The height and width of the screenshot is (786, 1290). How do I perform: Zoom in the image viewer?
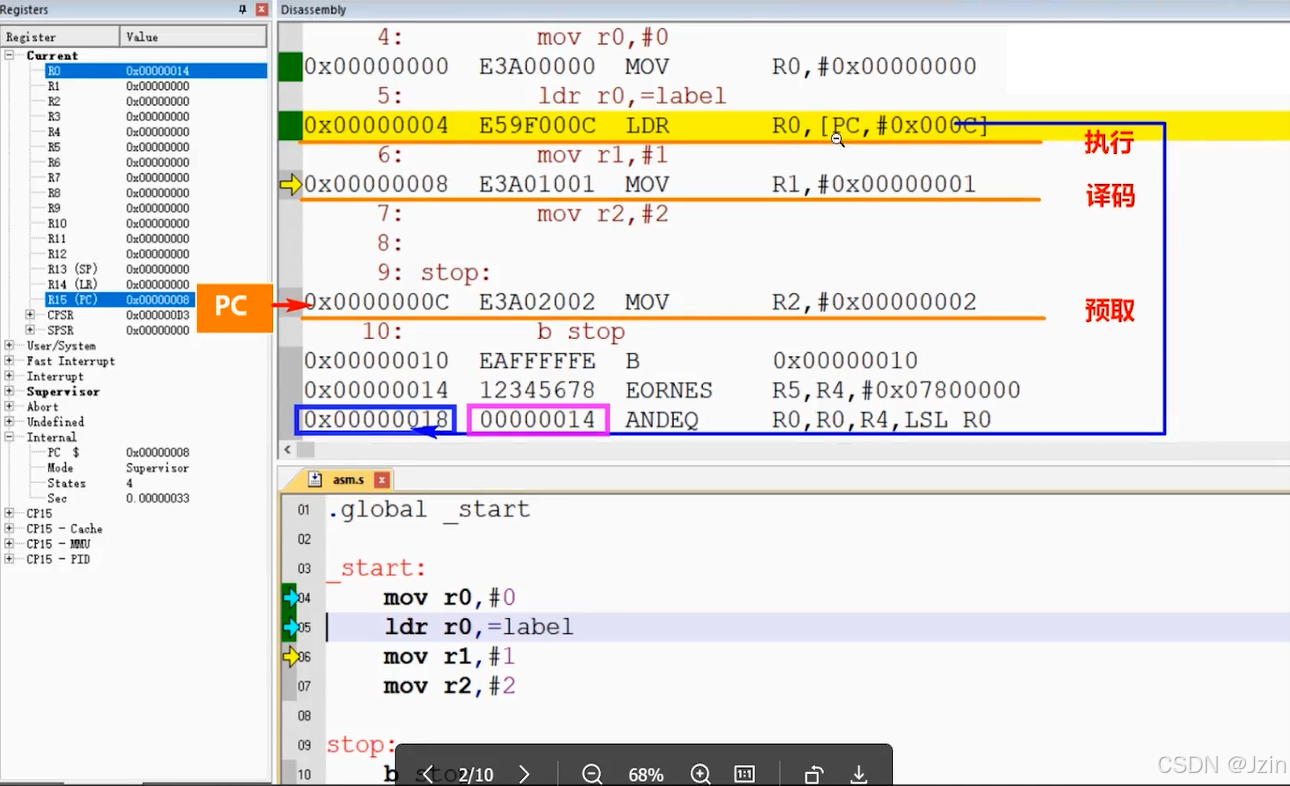tap(700, 774)
